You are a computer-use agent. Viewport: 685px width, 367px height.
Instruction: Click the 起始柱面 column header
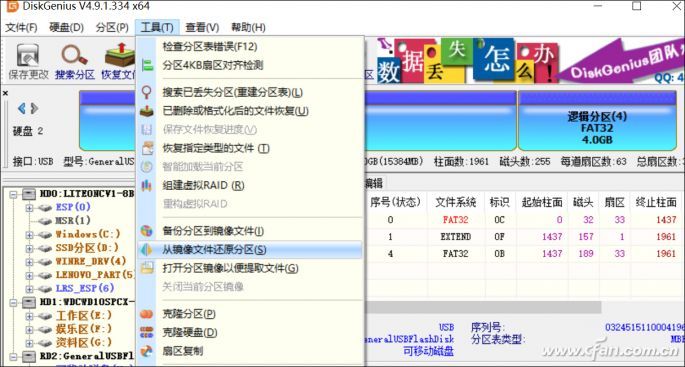(x=542, y=202)
